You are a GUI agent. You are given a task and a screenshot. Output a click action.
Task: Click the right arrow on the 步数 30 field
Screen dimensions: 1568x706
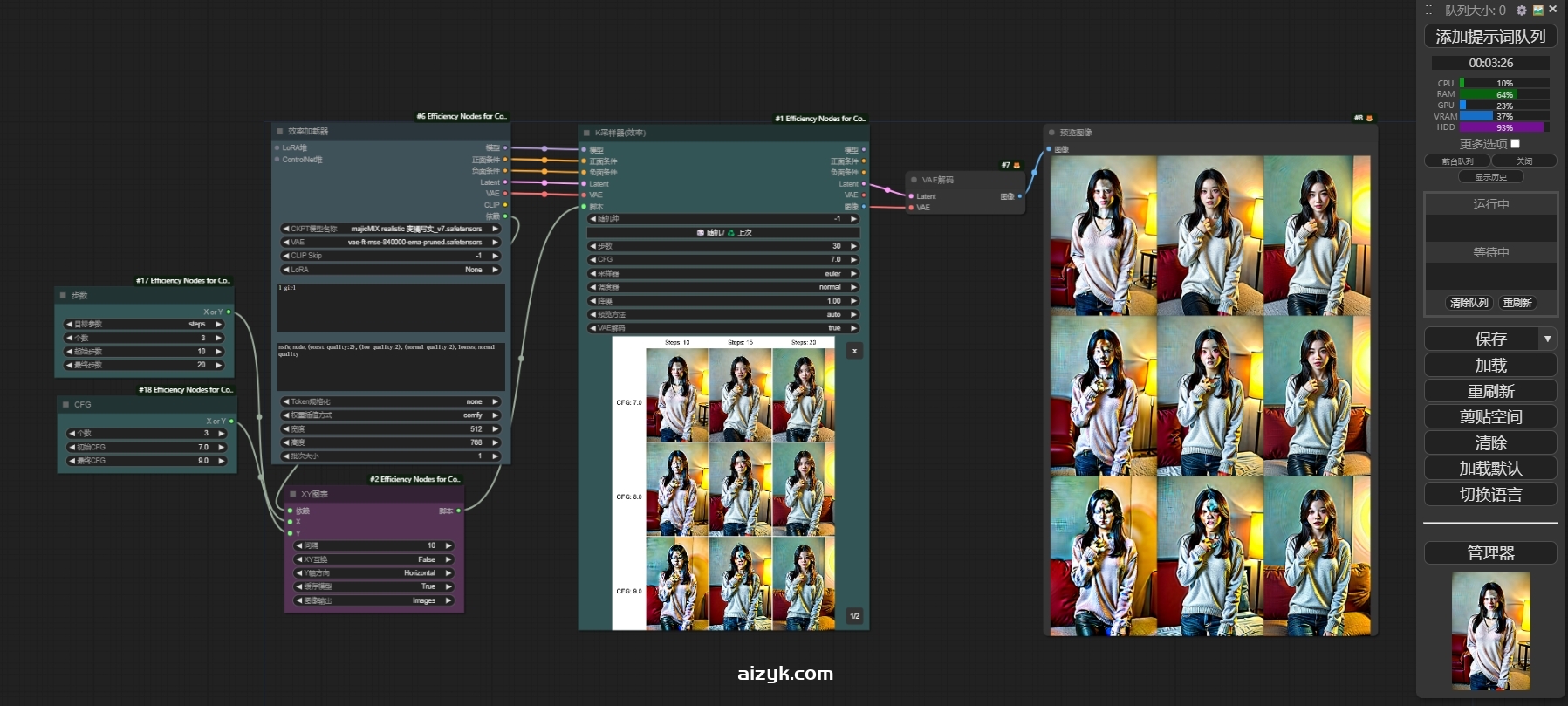853,246
